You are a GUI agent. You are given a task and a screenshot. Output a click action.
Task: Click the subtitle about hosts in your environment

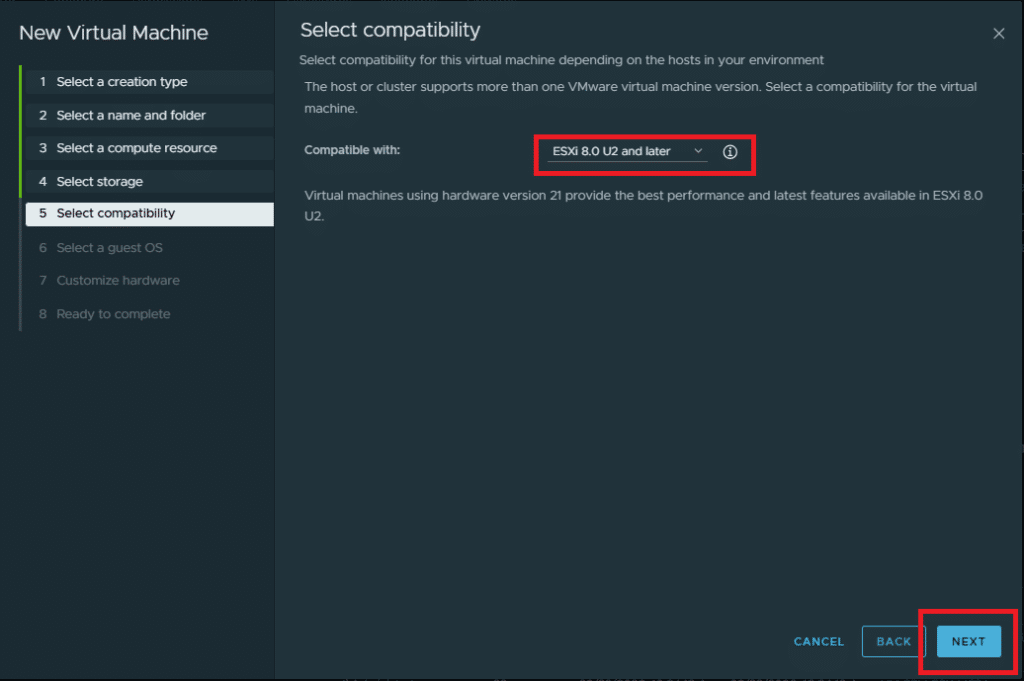coord(561,60)
